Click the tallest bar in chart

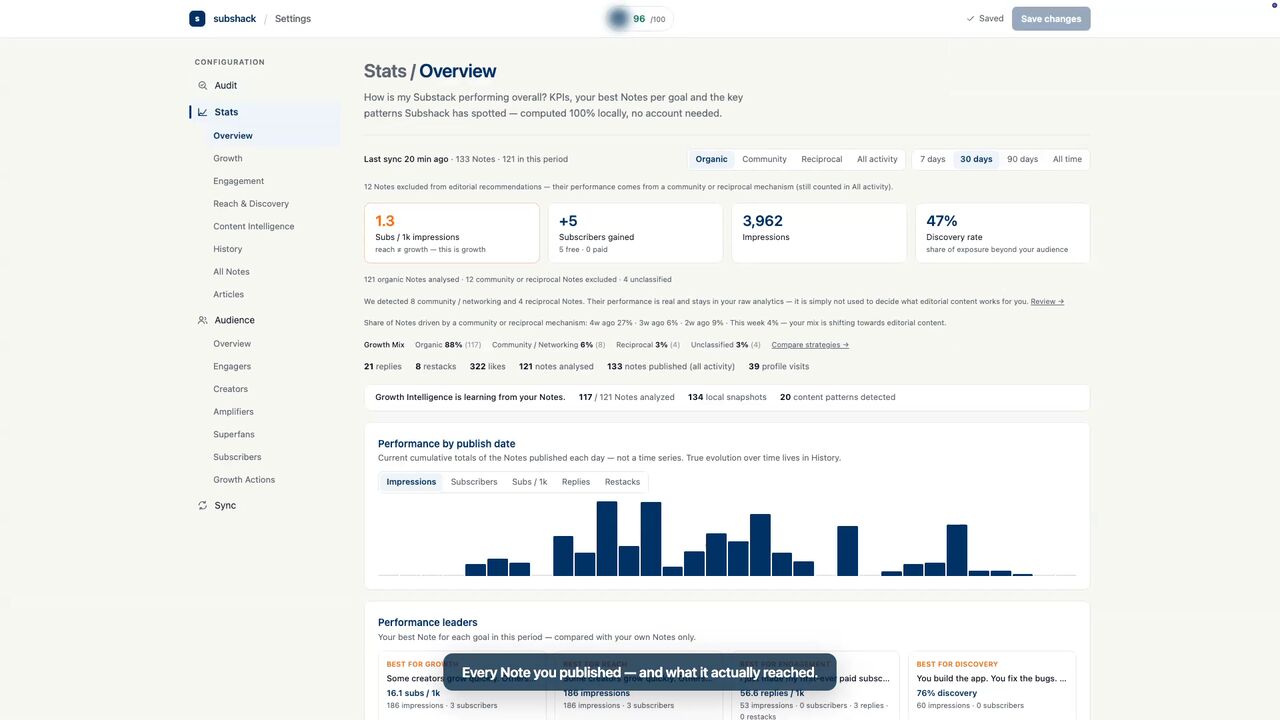pos(607,538)
